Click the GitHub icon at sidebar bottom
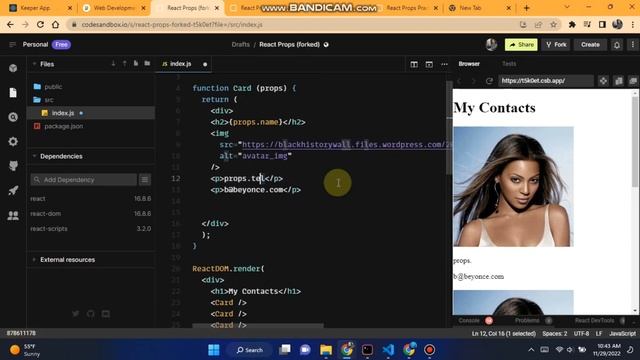The width and height of the screenshot is (640, 360). click(x=91, y=314)
